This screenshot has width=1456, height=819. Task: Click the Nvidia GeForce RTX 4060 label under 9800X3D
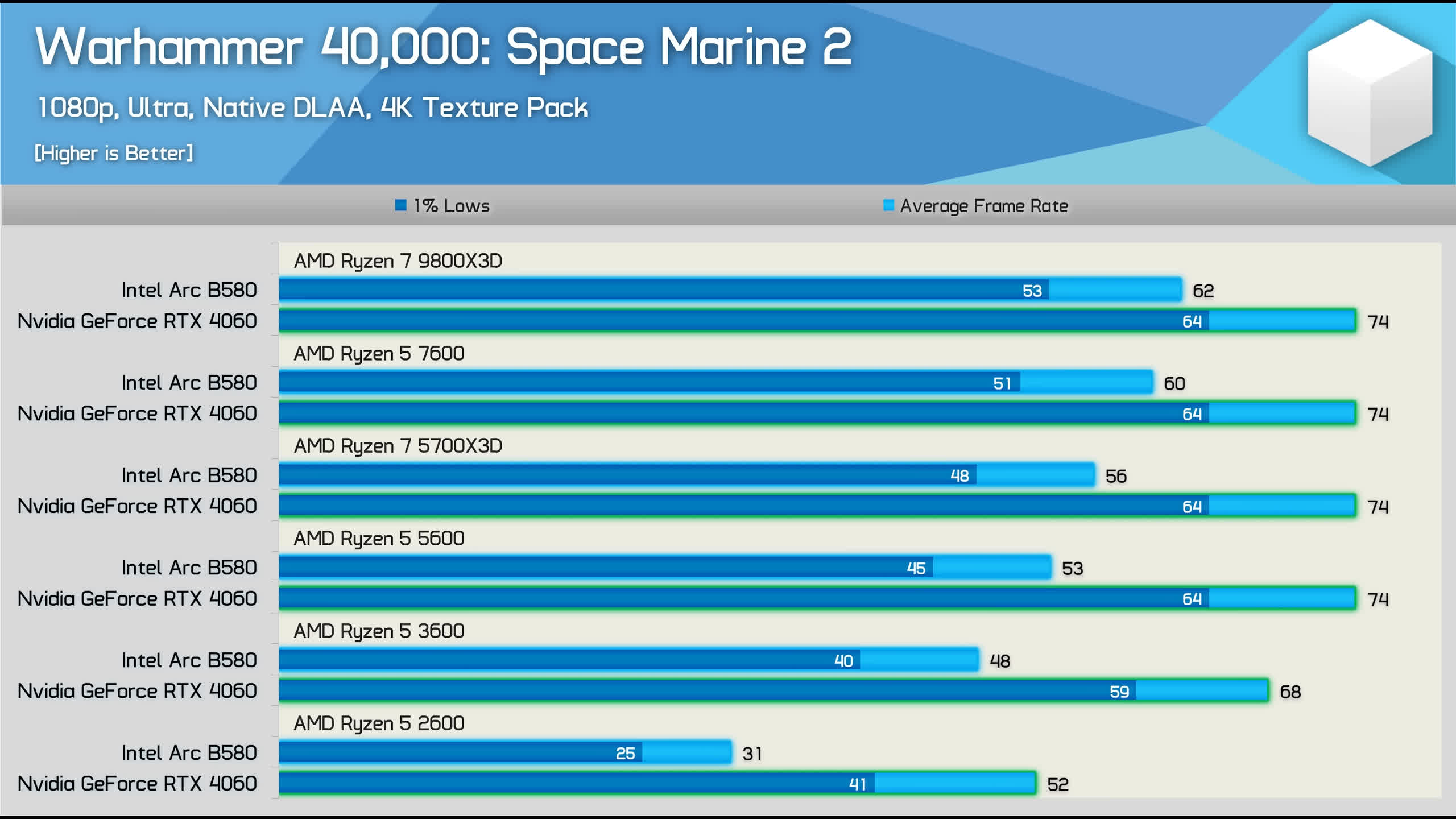(x=137, y=321)
